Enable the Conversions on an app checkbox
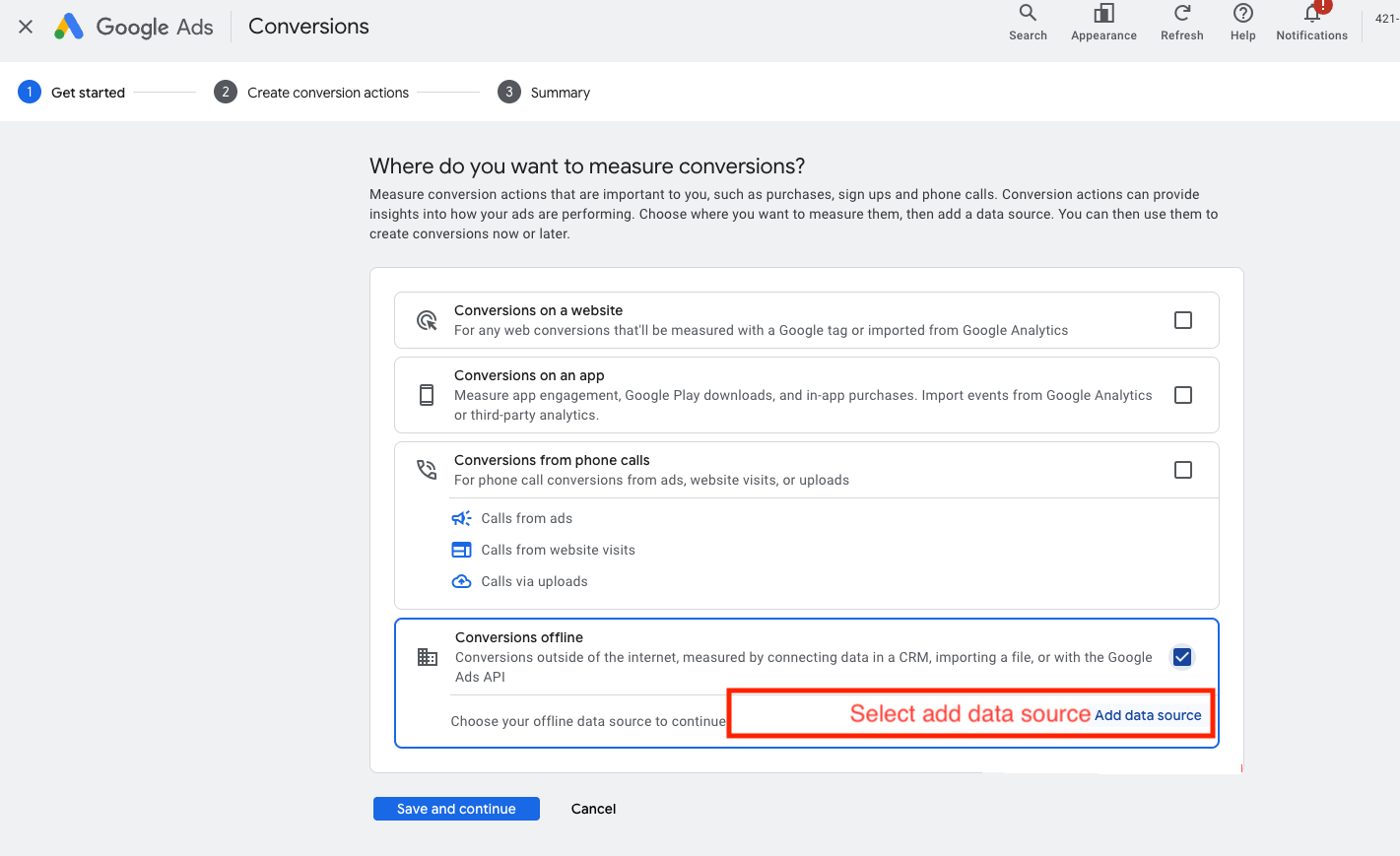 [1182, 395]
